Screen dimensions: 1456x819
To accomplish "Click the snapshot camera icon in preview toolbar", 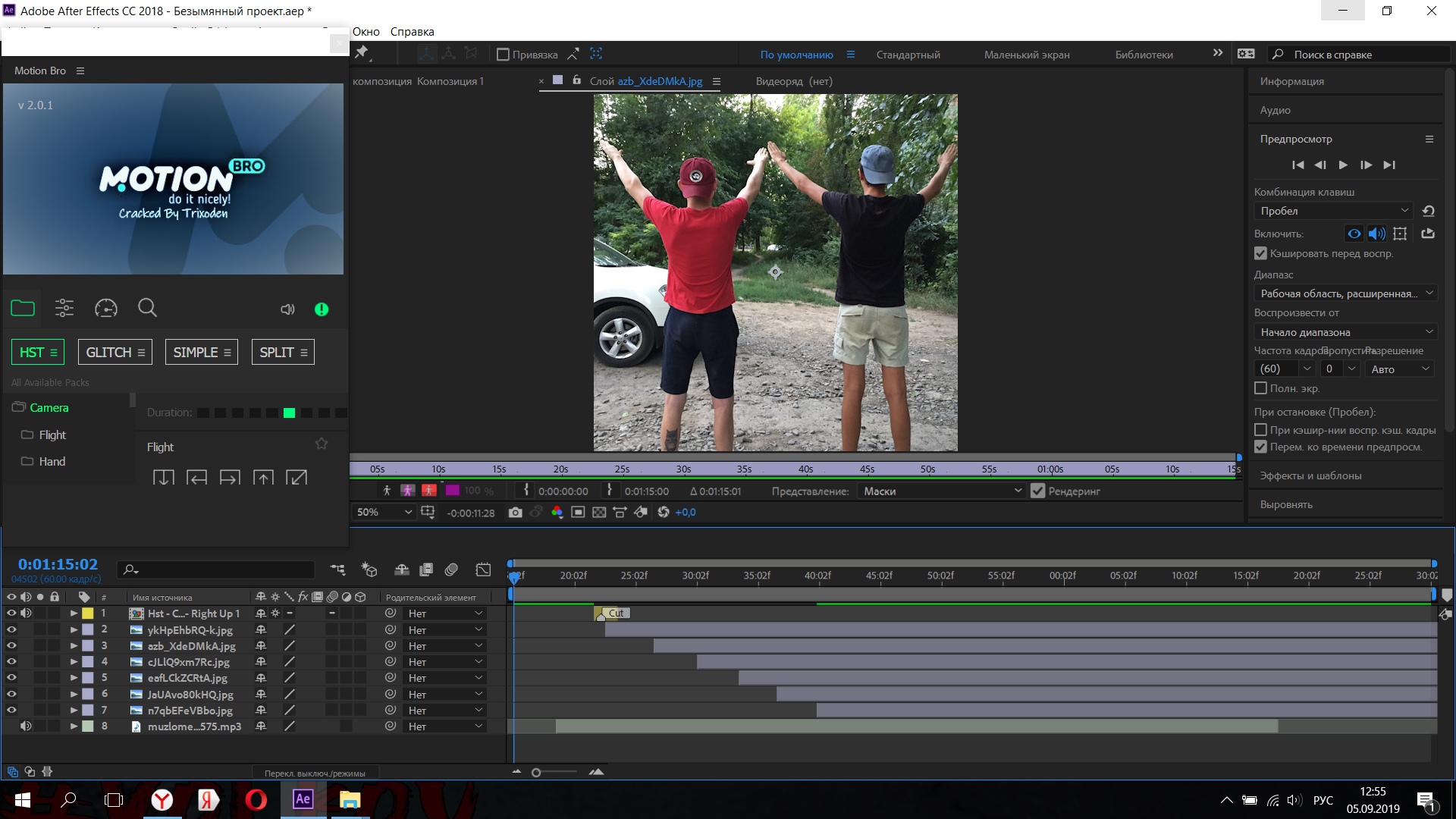I will [516, 512].
